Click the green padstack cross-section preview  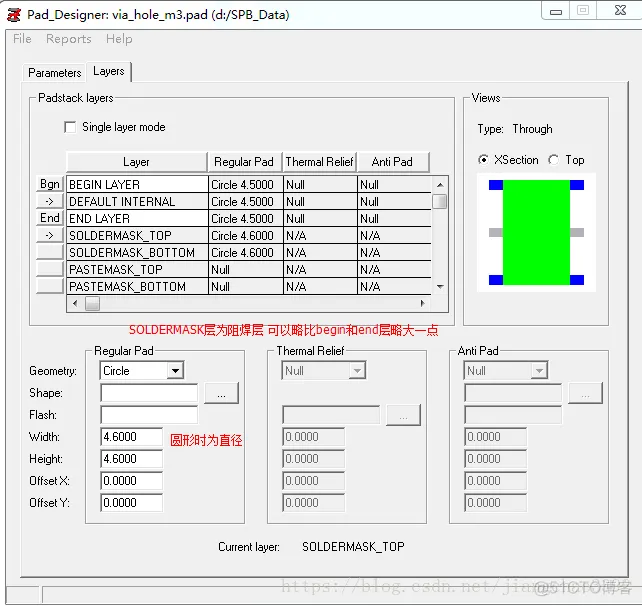tap(536, 233)
